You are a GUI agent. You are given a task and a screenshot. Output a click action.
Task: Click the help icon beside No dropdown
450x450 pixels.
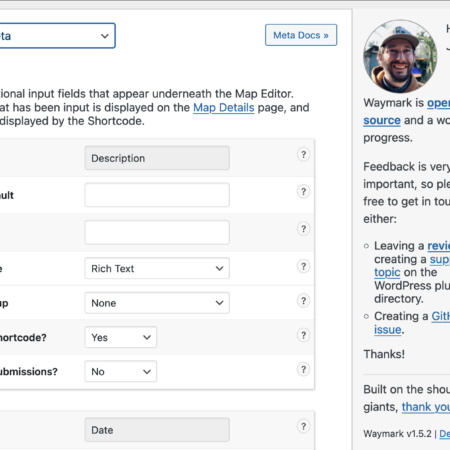click(303, 370)
